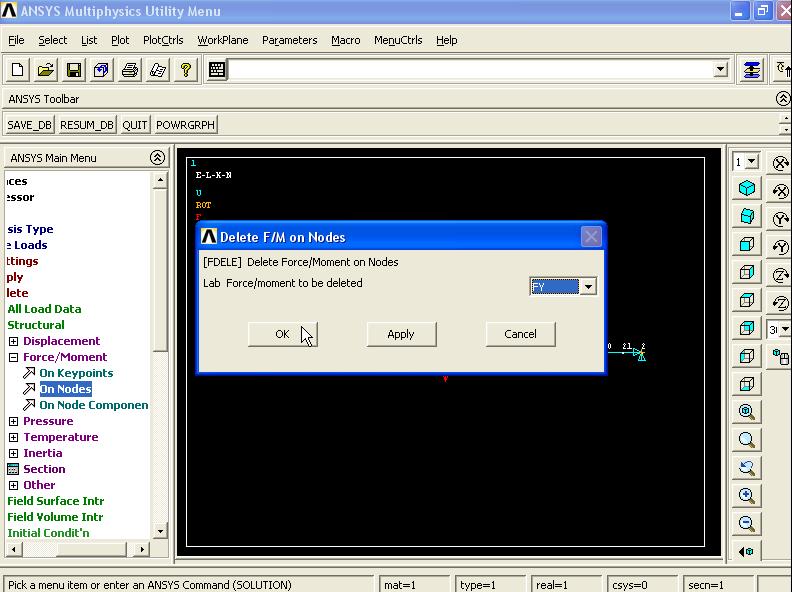
Task: Open the MenuCtrls menu
Action: click(398, 40)
